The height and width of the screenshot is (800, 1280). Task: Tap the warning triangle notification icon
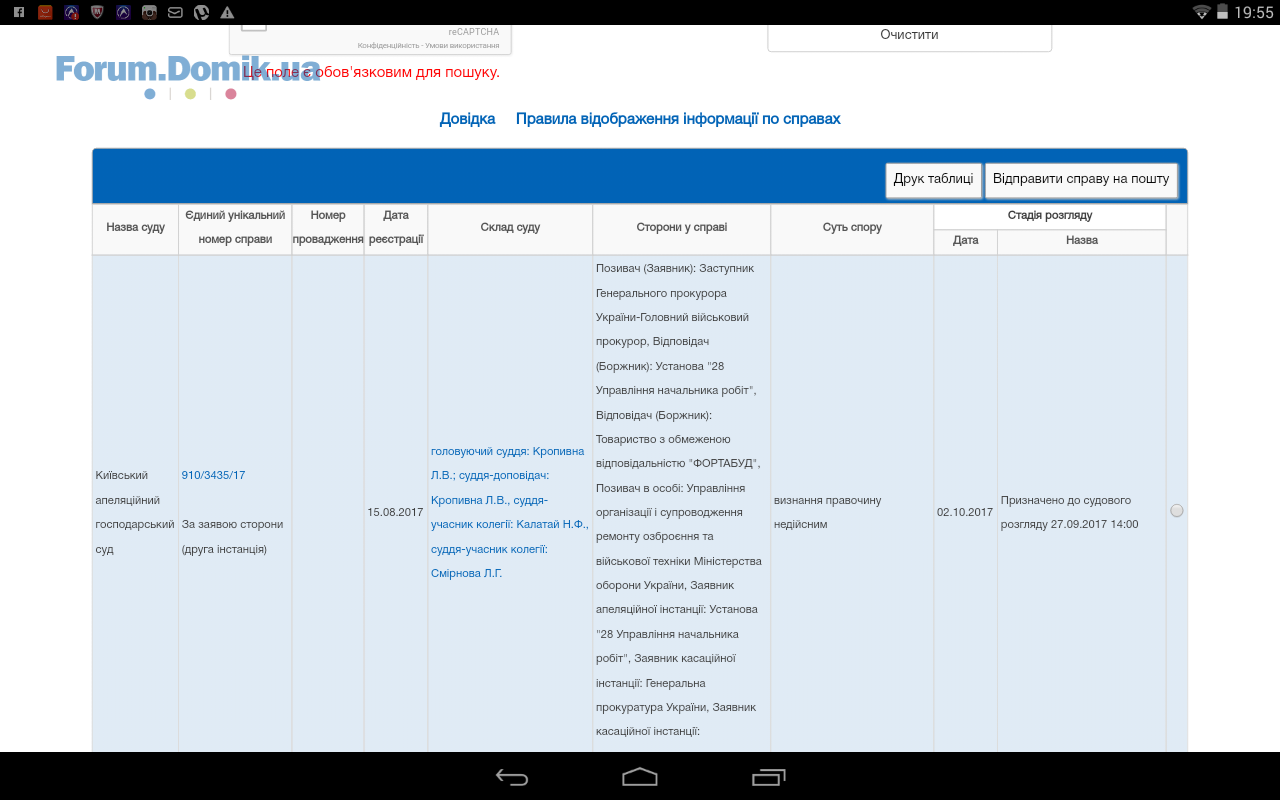[x=227, y=12]
